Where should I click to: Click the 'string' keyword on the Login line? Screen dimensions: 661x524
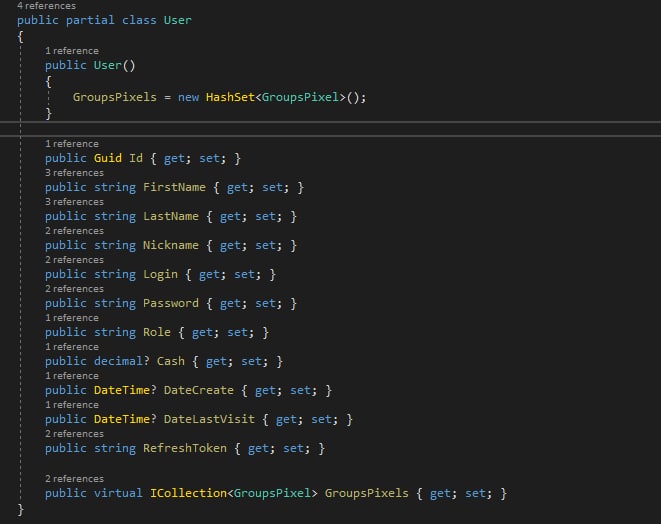(115, 274)
